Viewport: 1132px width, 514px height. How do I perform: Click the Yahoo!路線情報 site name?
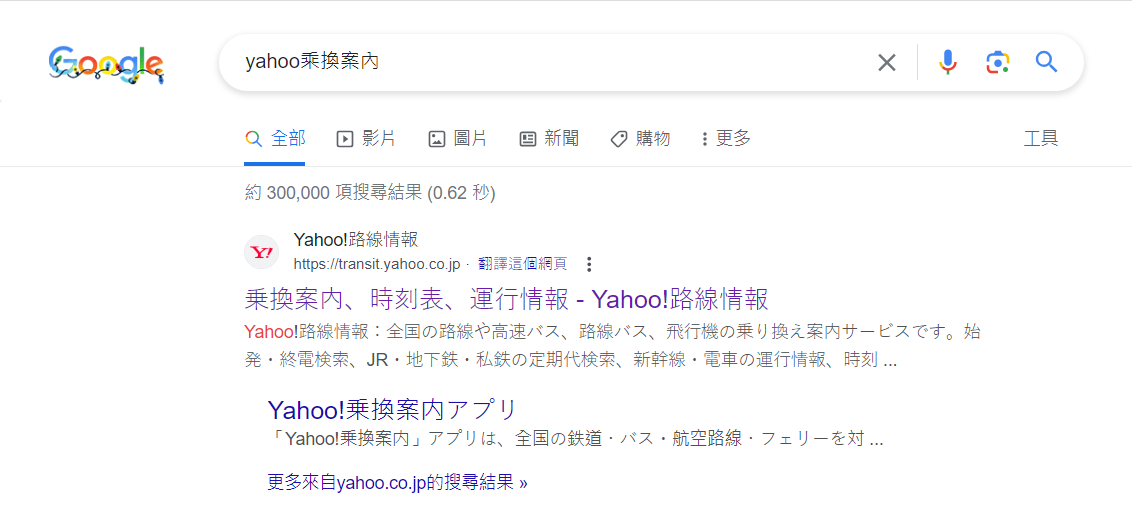[356, 240]
